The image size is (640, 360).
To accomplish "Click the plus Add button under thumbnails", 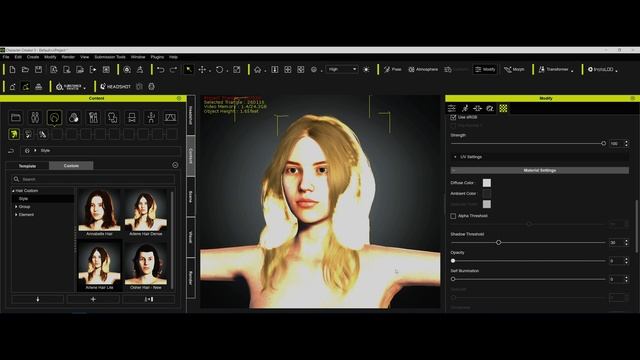I will point(93,299).
